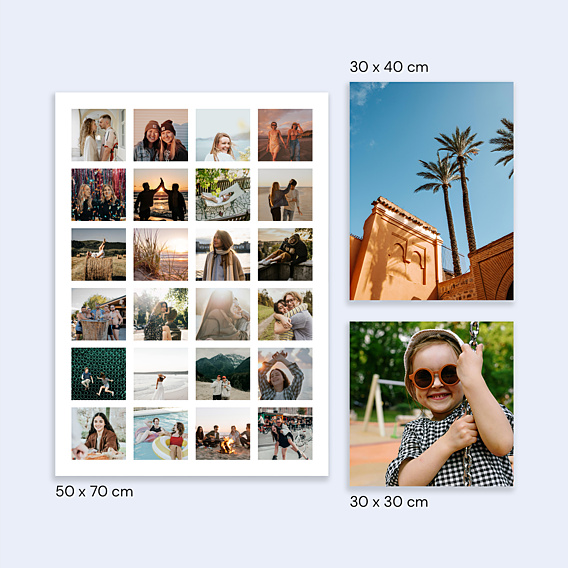Image resolution: width=568 pixels, height=568 pixels.
Task: Select the couple hugging on path photo
Action: pyautogui.click(x=285, y=314)
